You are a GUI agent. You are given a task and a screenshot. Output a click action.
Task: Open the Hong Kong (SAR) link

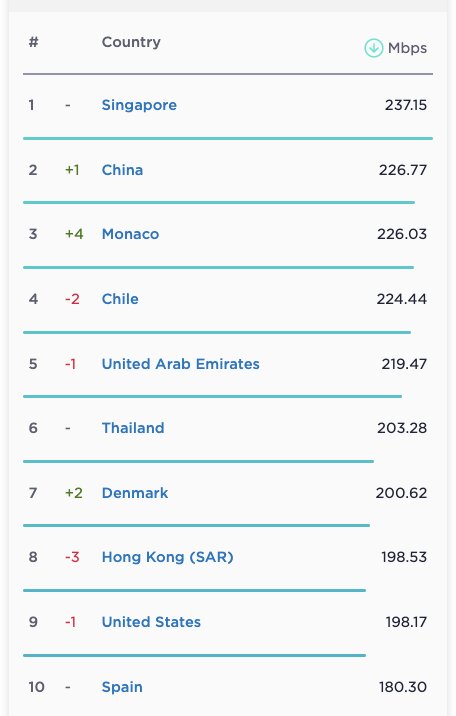168,557
